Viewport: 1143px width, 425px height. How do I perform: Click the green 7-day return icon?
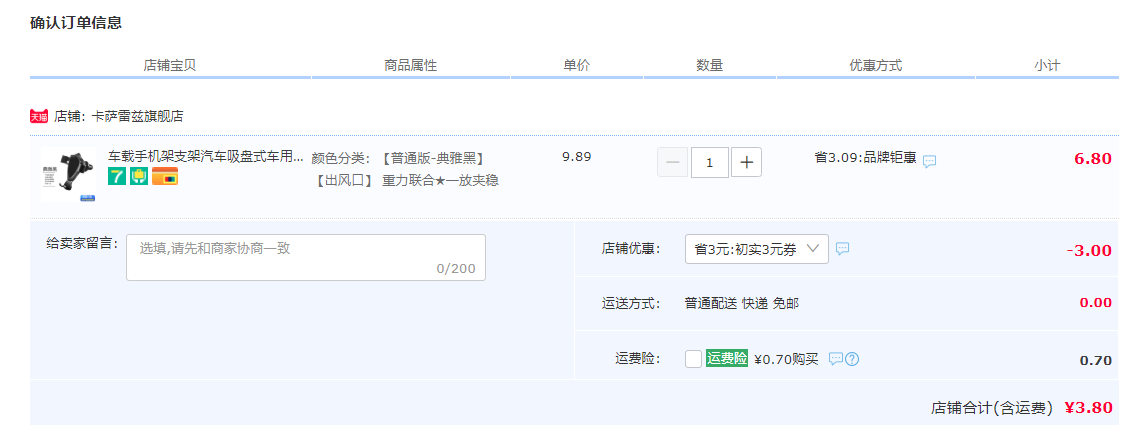117,176
